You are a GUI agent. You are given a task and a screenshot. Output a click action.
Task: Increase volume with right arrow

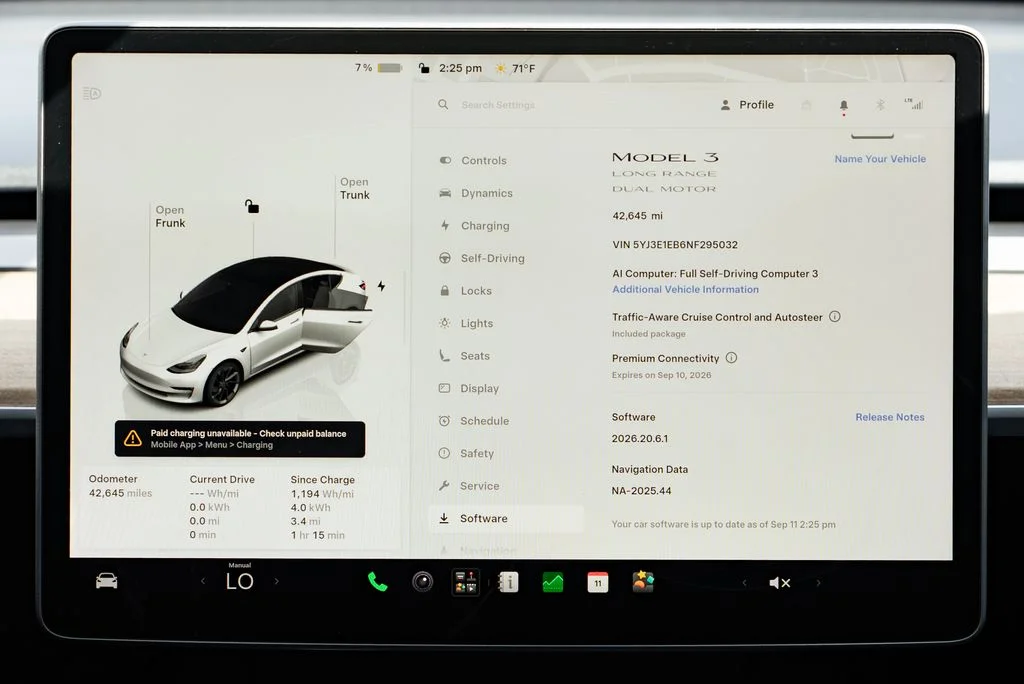pos(818,583)
